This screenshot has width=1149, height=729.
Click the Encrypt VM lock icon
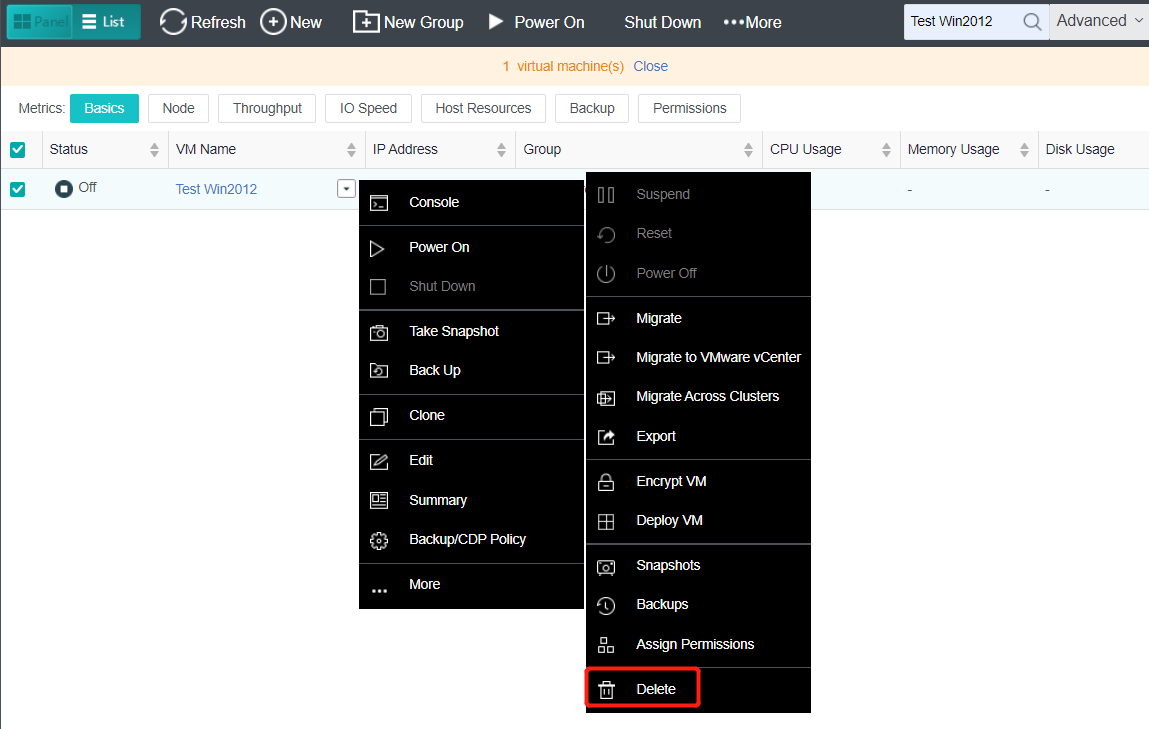coord(606,482)
